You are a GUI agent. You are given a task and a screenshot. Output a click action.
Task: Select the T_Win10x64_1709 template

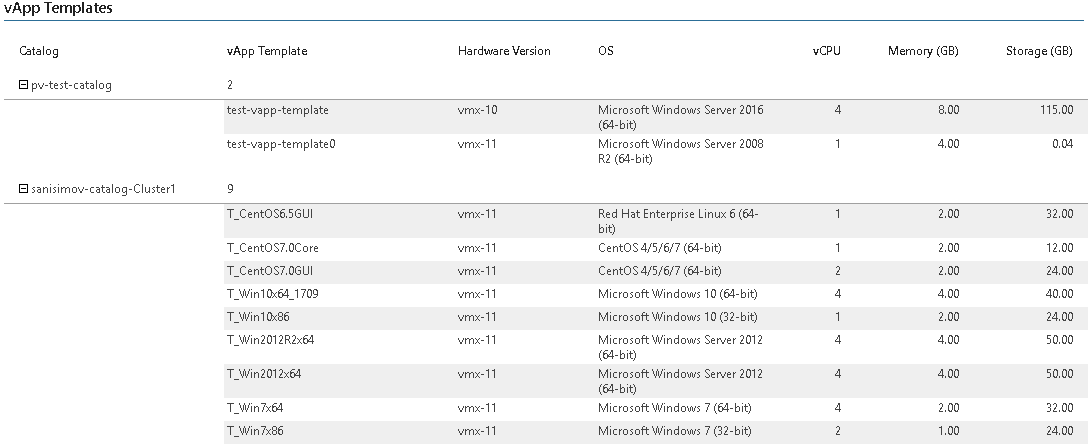[x=273, y=294]
